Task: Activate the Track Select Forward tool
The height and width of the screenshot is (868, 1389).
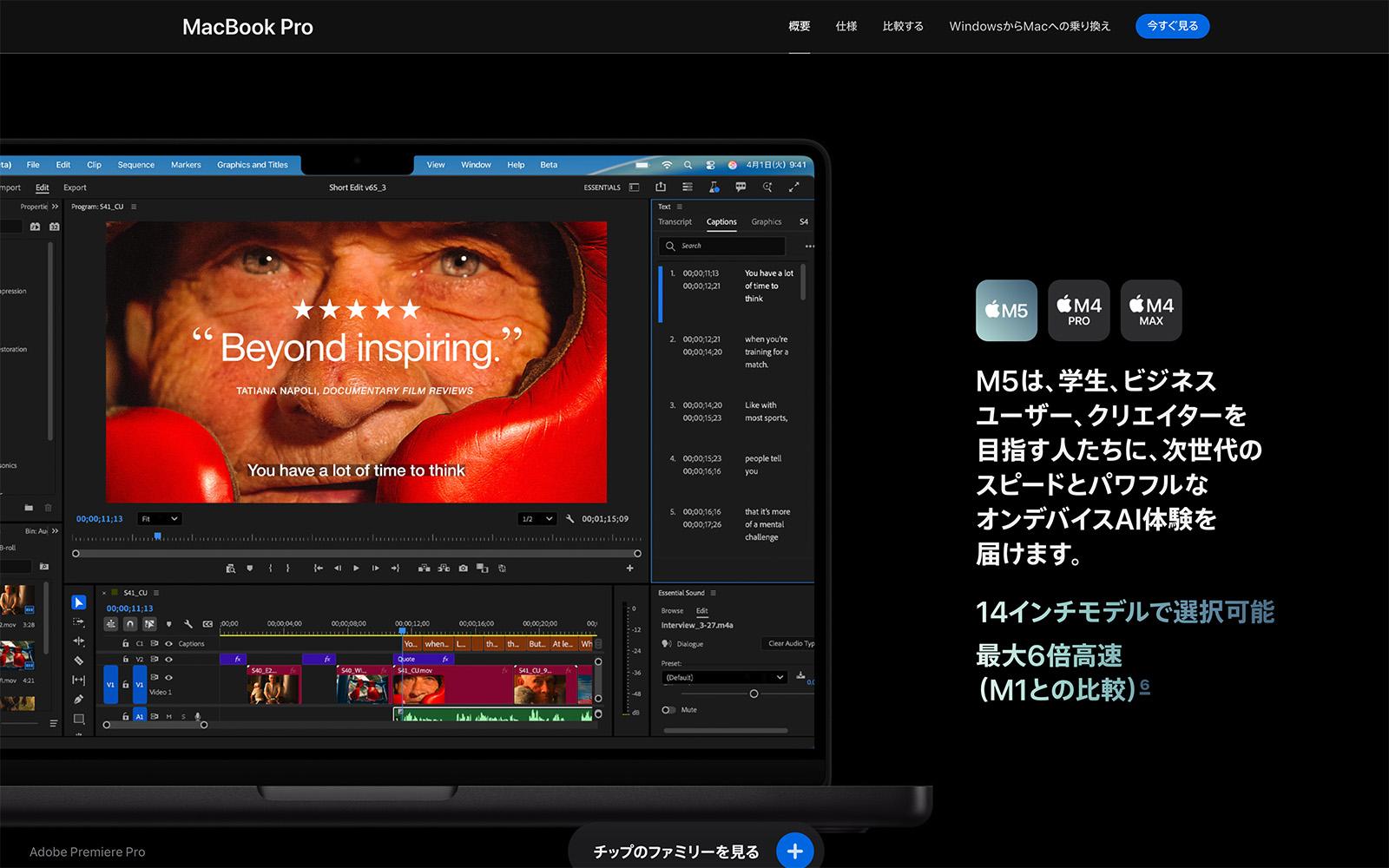Action: point(79,623)
